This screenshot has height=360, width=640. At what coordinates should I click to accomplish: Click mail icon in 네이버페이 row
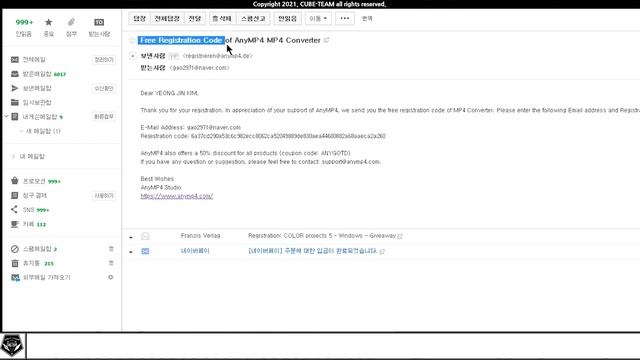point(145,251)
